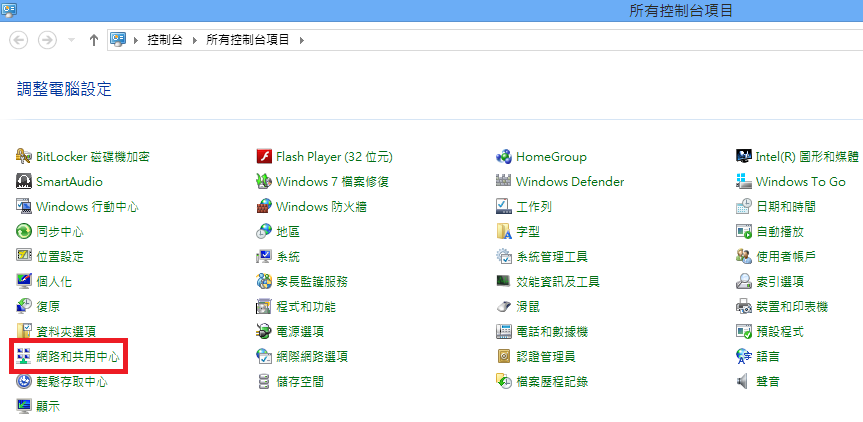Click the 同步中心 green sync icon

coord(24,232)
